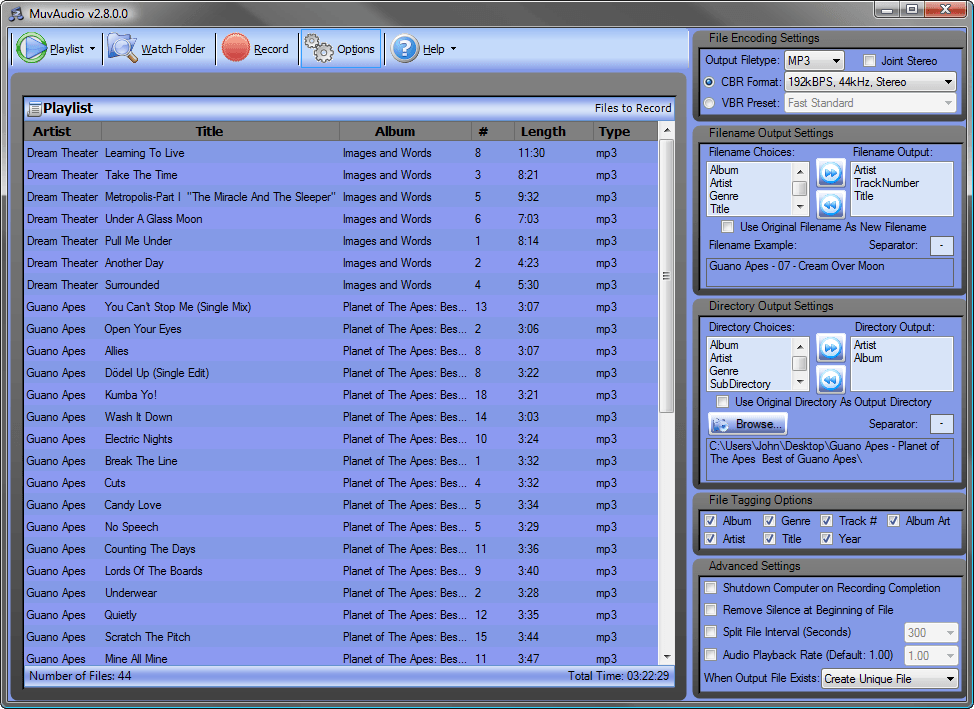Viewport: 974px width, 709px height.
Task: Click Browse to choose output directory
Action: tap(745, 423)
